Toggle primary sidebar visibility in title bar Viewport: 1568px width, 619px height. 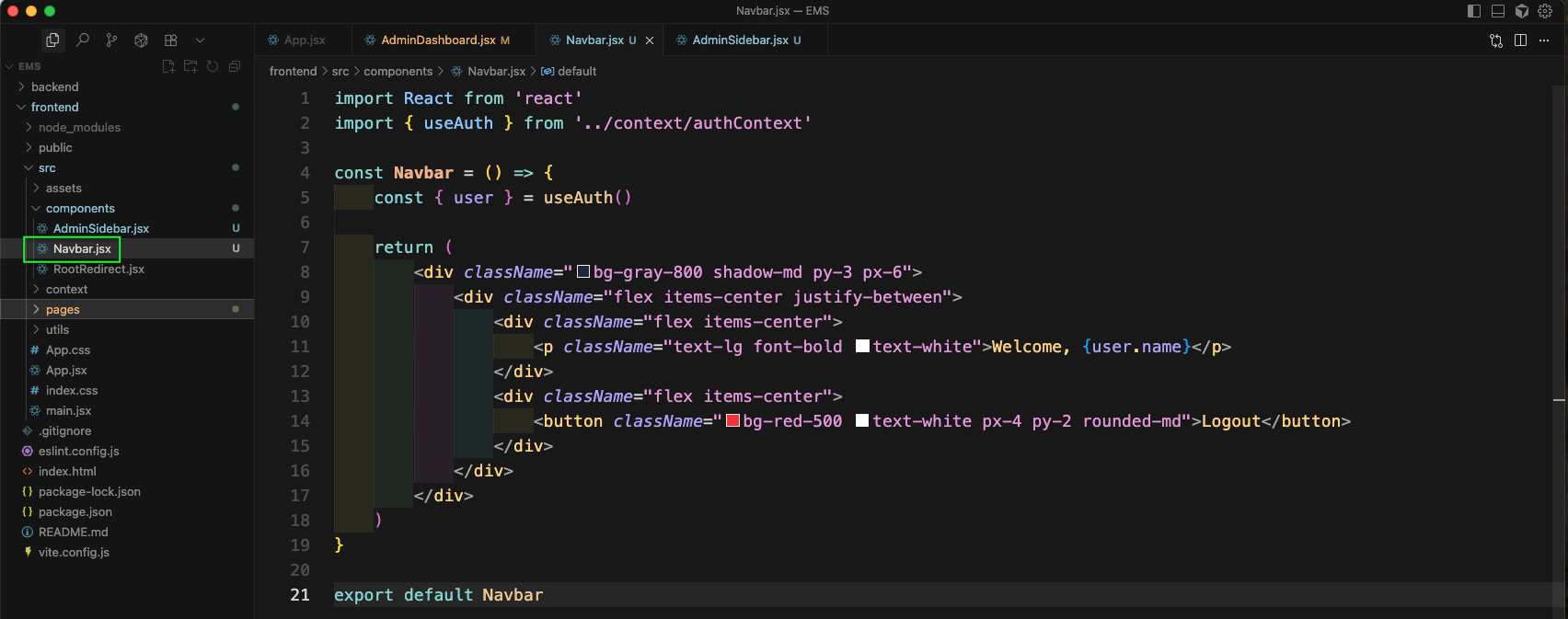pos(1474,11)
